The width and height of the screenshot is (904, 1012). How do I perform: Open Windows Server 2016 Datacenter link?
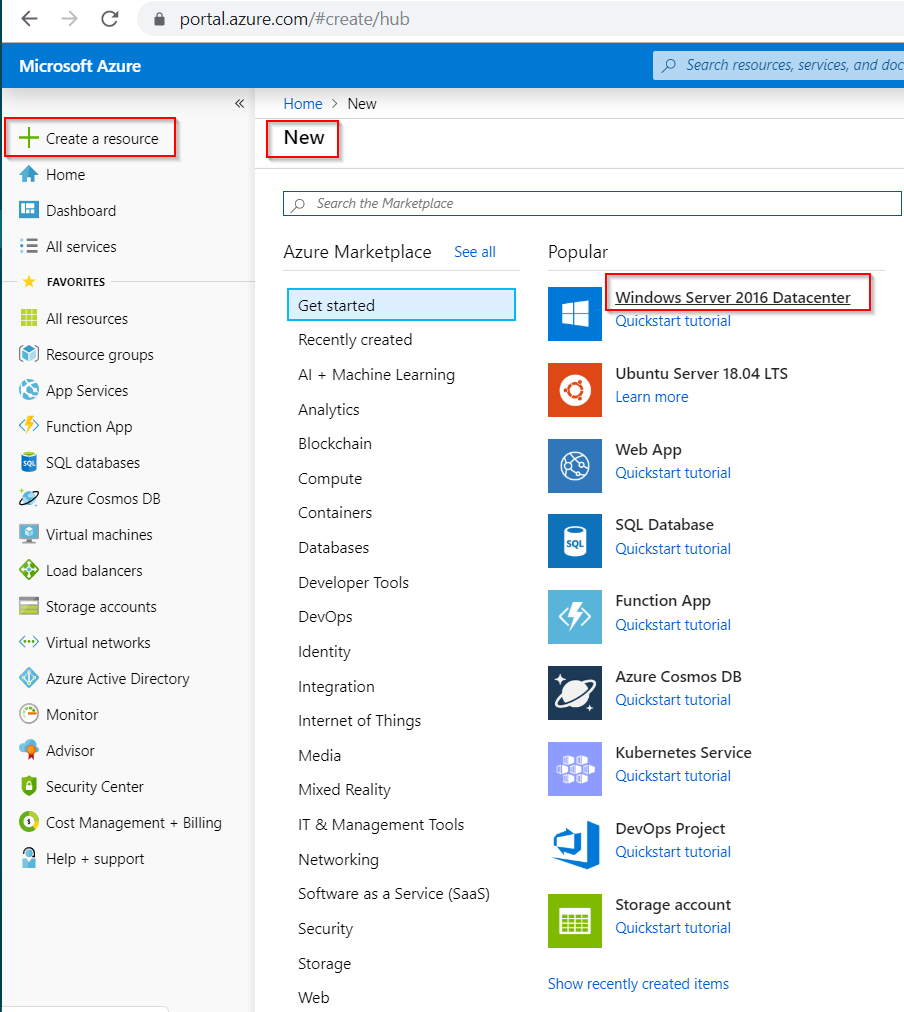[732, 298]
